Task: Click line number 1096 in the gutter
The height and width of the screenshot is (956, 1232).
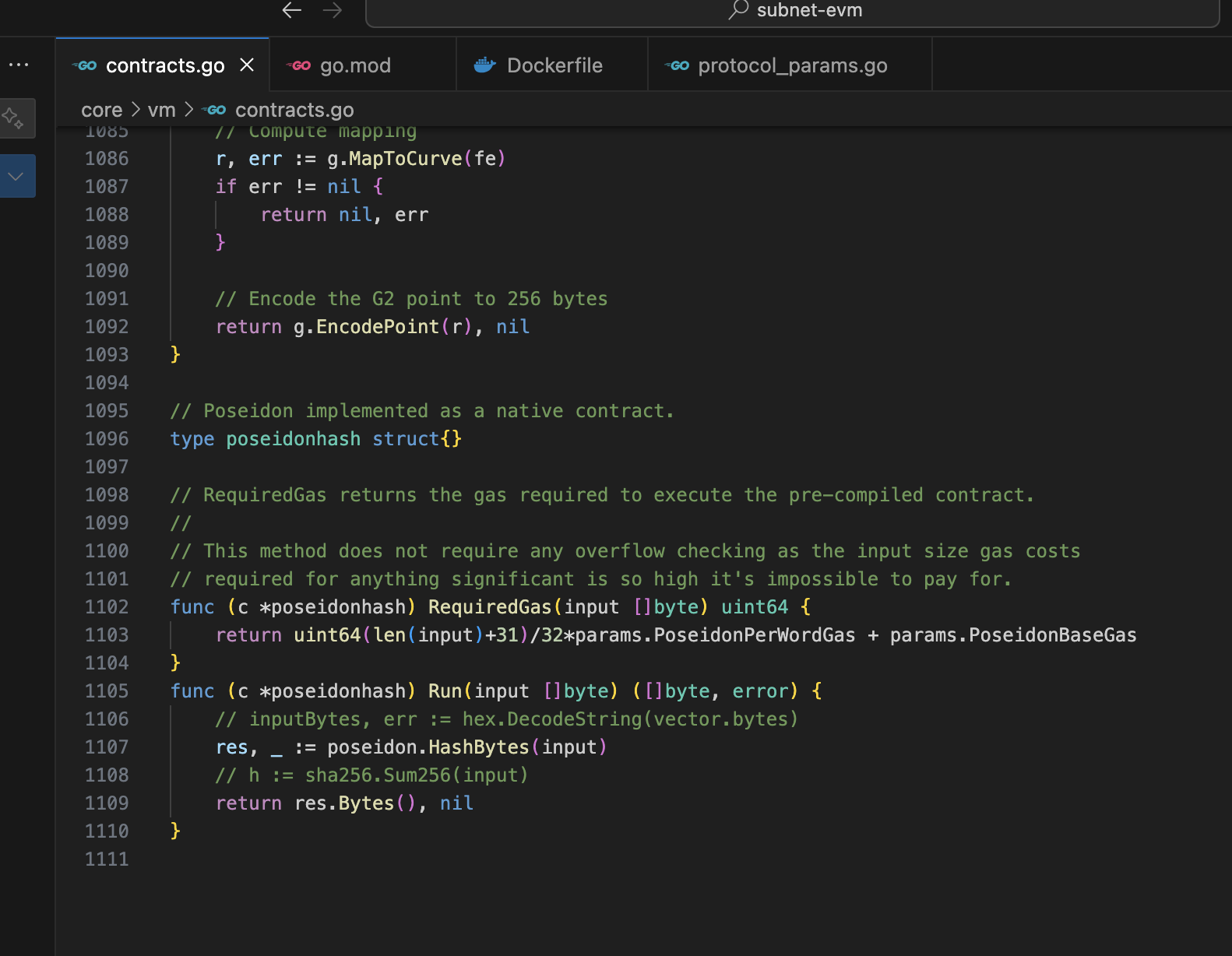Action: [107, 439]
